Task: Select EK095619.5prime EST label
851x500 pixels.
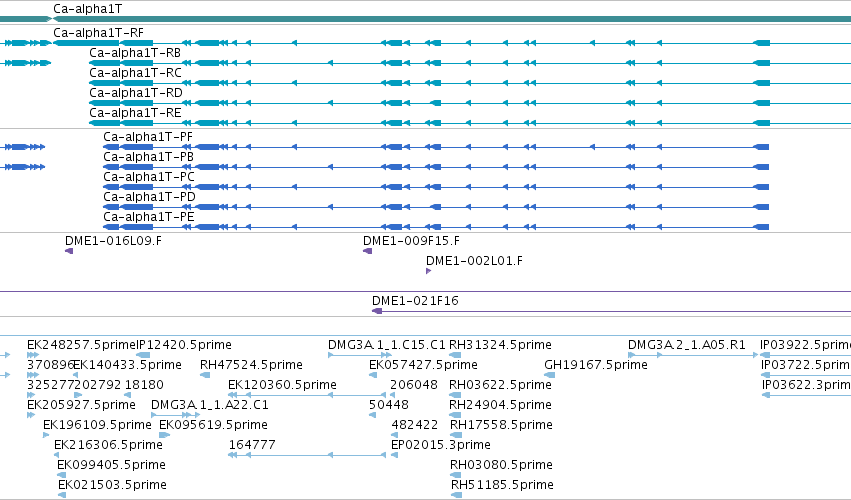Action: point(213,426)
